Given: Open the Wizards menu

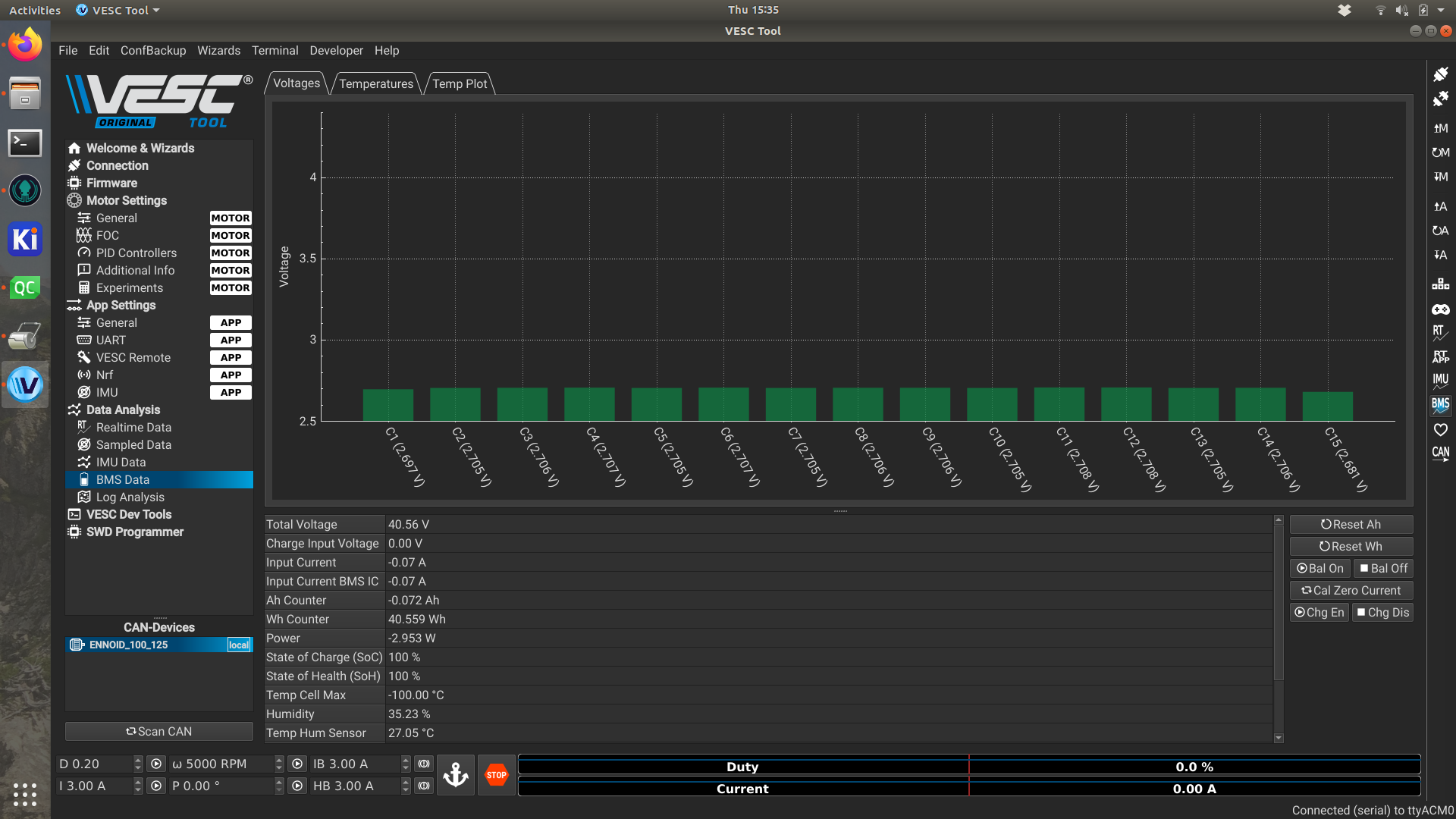Looking at the screenshot, I should [218, 50].
